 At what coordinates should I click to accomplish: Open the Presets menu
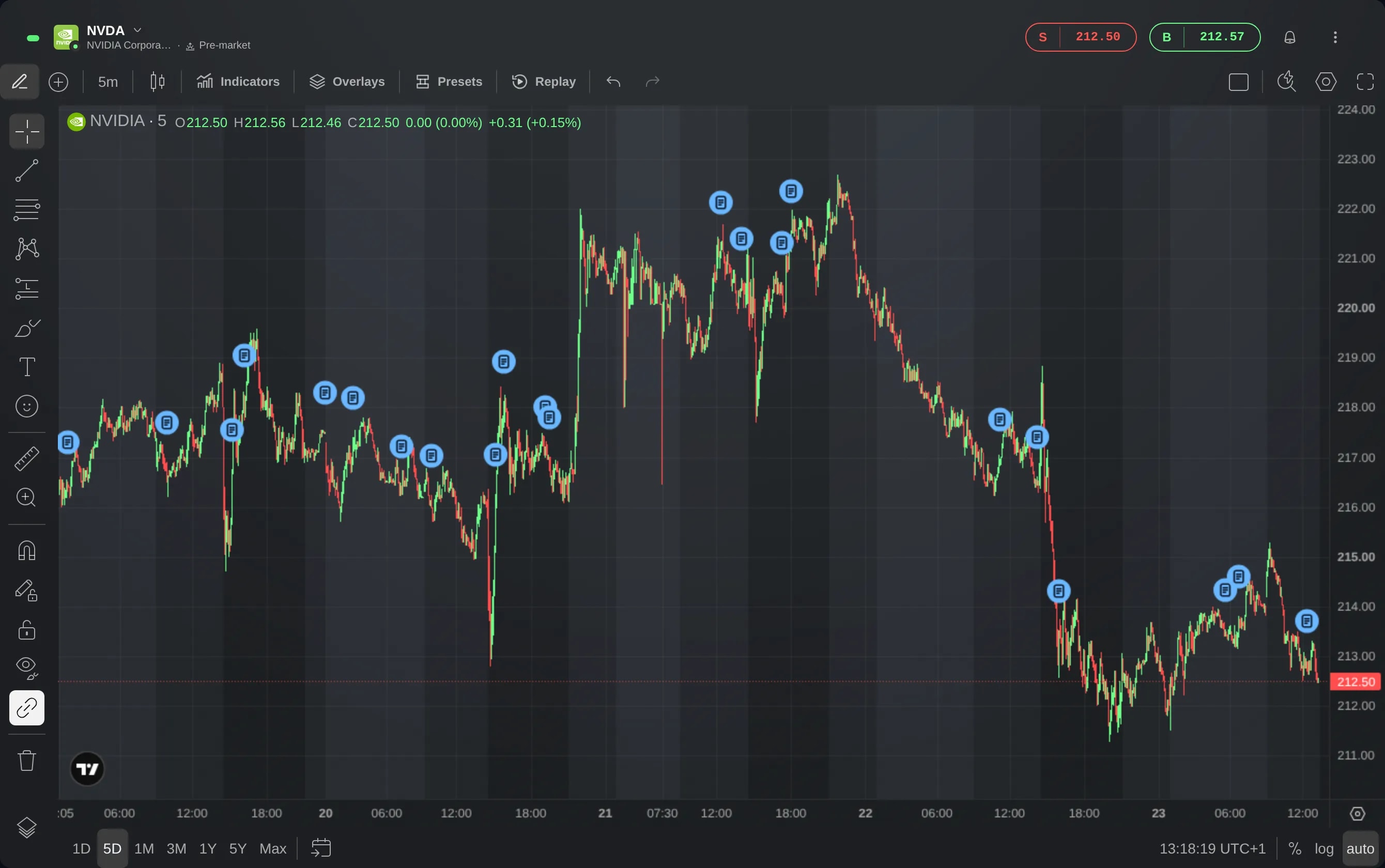(449, 82)
